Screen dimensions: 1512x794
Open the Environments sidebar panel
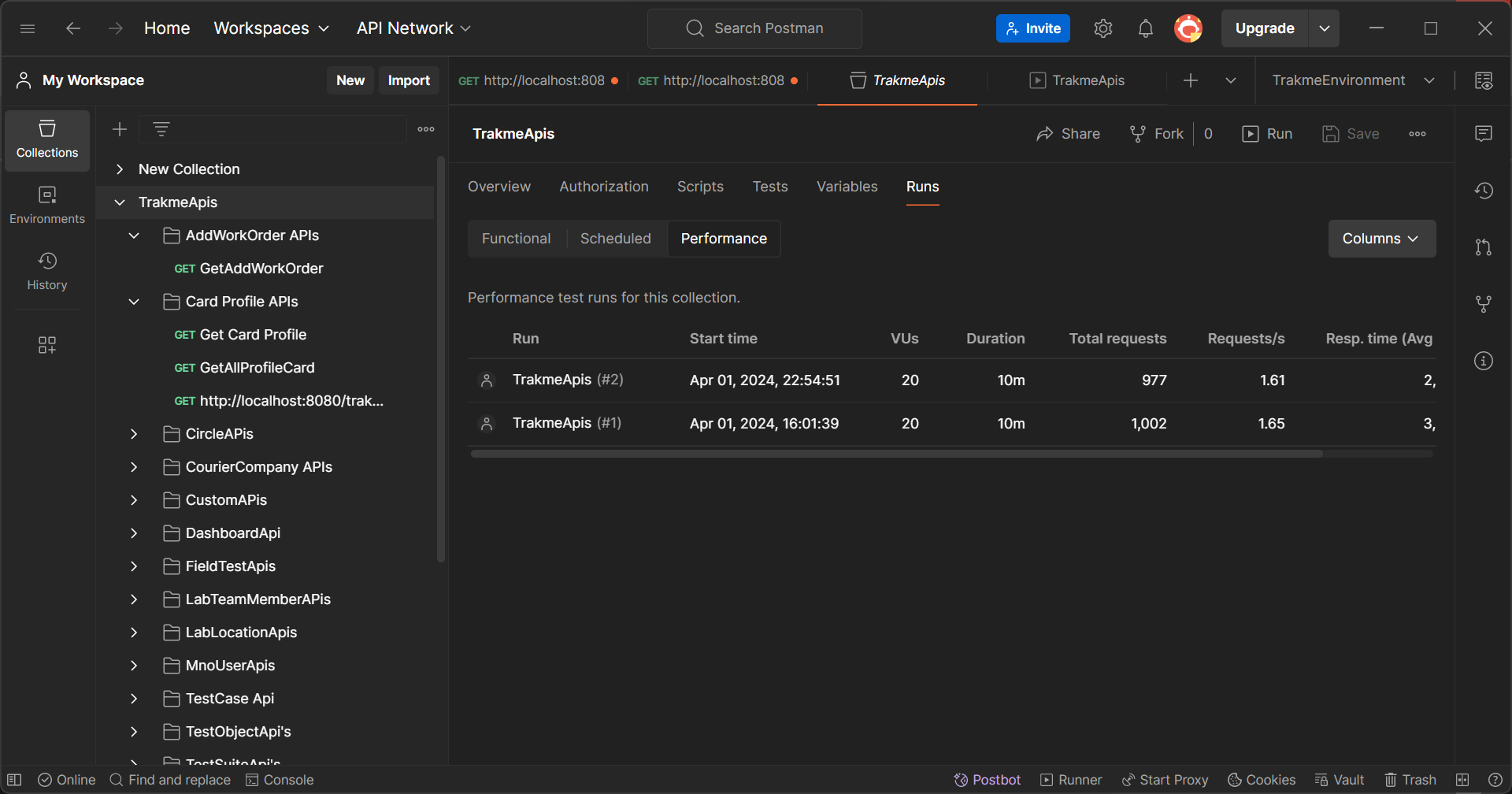[47, 206]
